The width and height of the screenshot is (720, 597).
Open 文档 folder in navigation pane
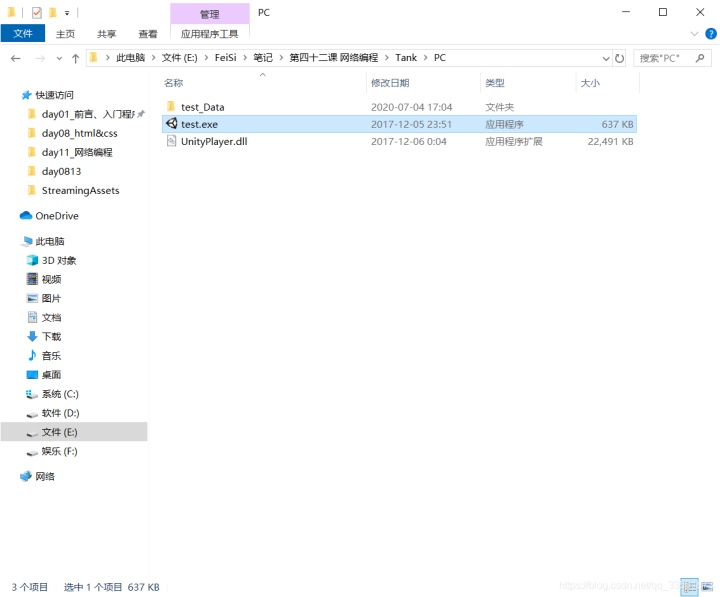(x=51, y=317)
